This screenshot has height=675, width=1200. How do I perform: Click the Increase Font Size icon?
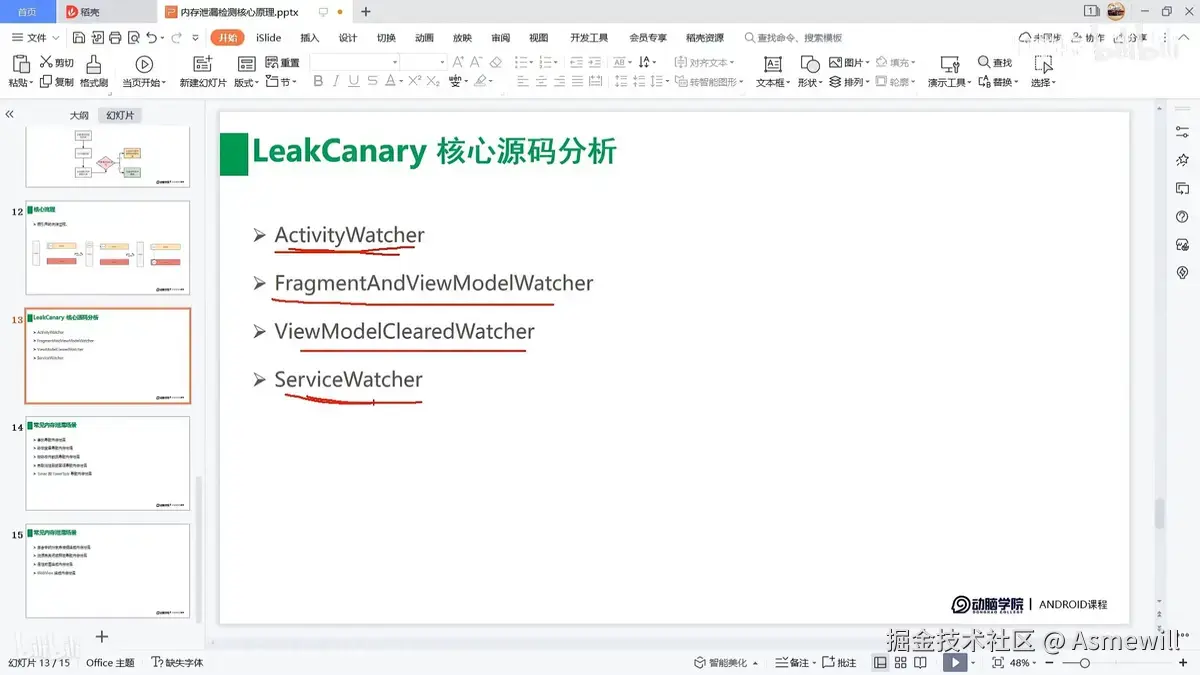tap(458, 62)
